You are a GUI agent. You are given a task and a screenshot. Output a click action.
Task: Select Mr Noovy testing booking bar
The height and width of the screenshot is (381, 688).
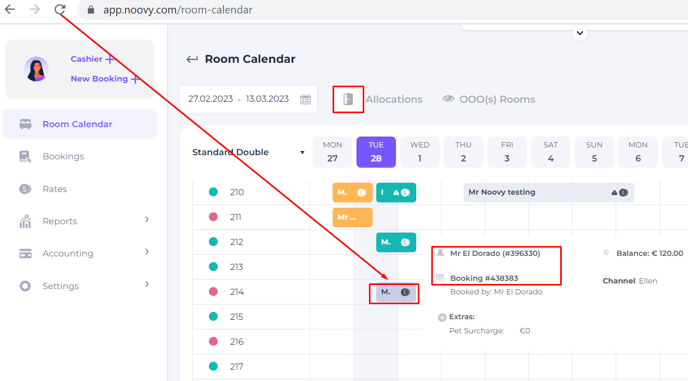tap(548, 192)
